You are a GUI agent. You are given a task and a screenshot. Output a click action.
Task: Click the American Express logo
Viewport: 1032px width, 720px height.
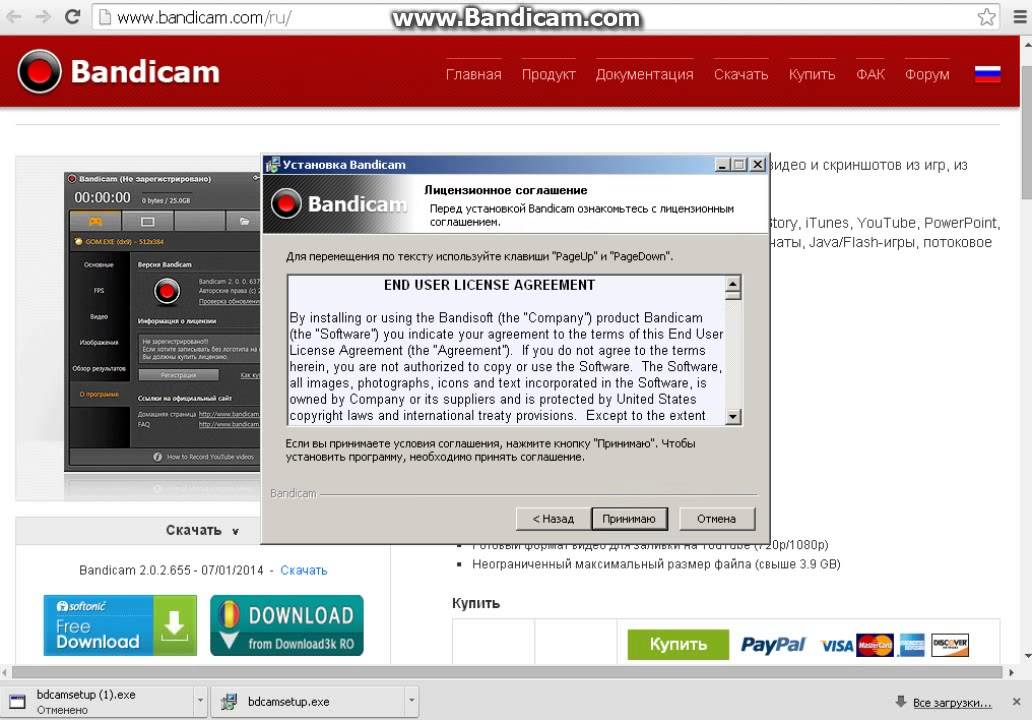(x=912, y=645)
